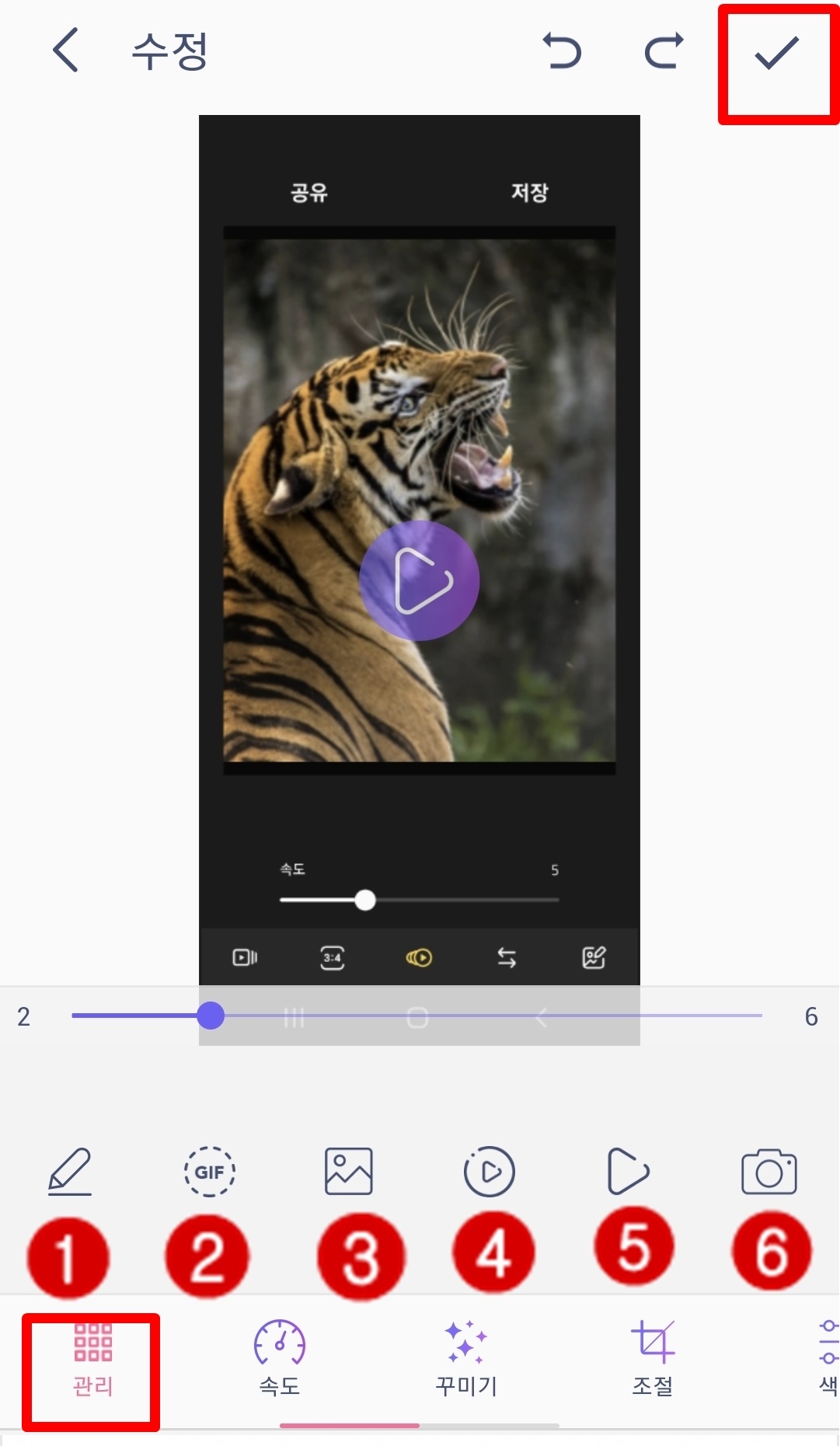The height and width of the screenshot is (1446, 840).
Task: Tap the 저장 save button in preview
Action: pyautogui.click(x=530, y=192)
